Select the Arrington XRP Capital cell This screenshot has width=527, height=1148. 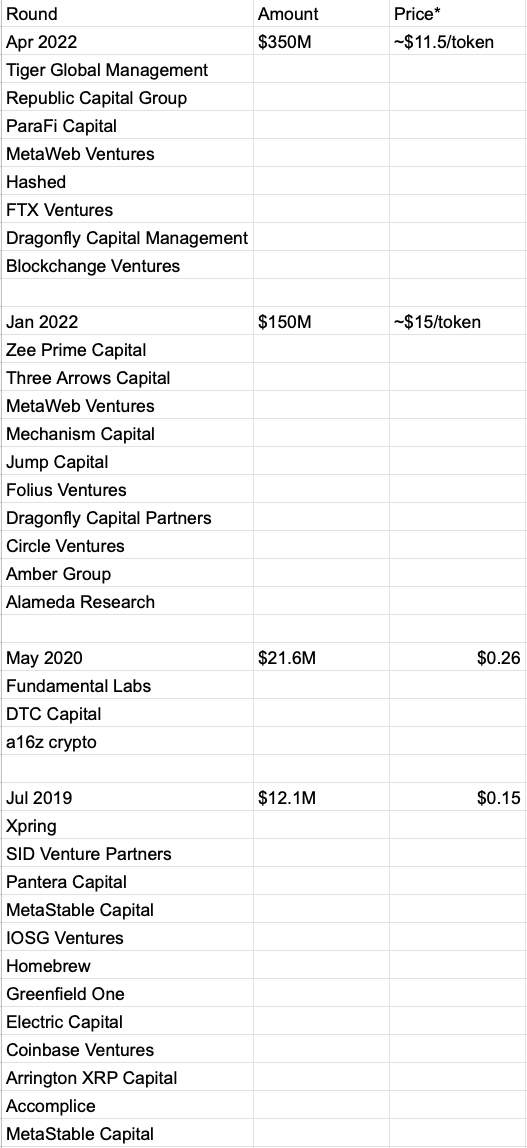[127, 1077]
